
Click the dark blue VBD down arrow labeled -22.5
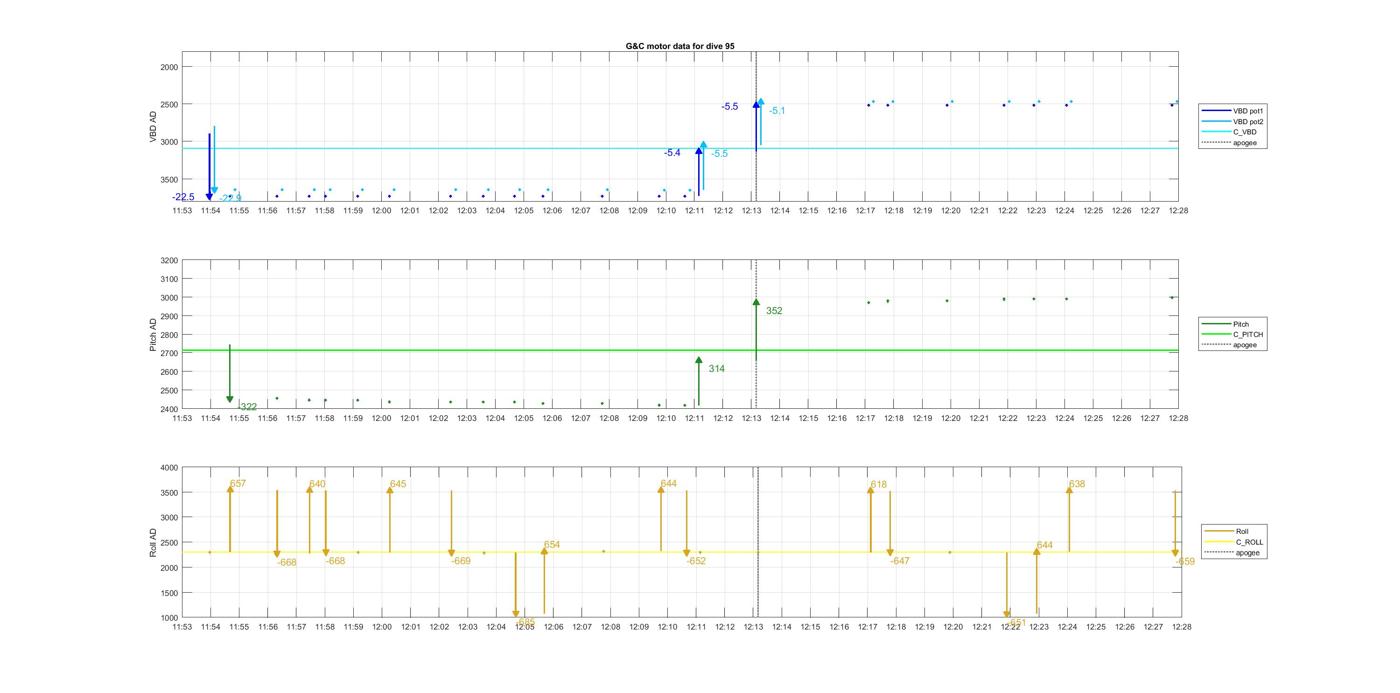point(209,166)
